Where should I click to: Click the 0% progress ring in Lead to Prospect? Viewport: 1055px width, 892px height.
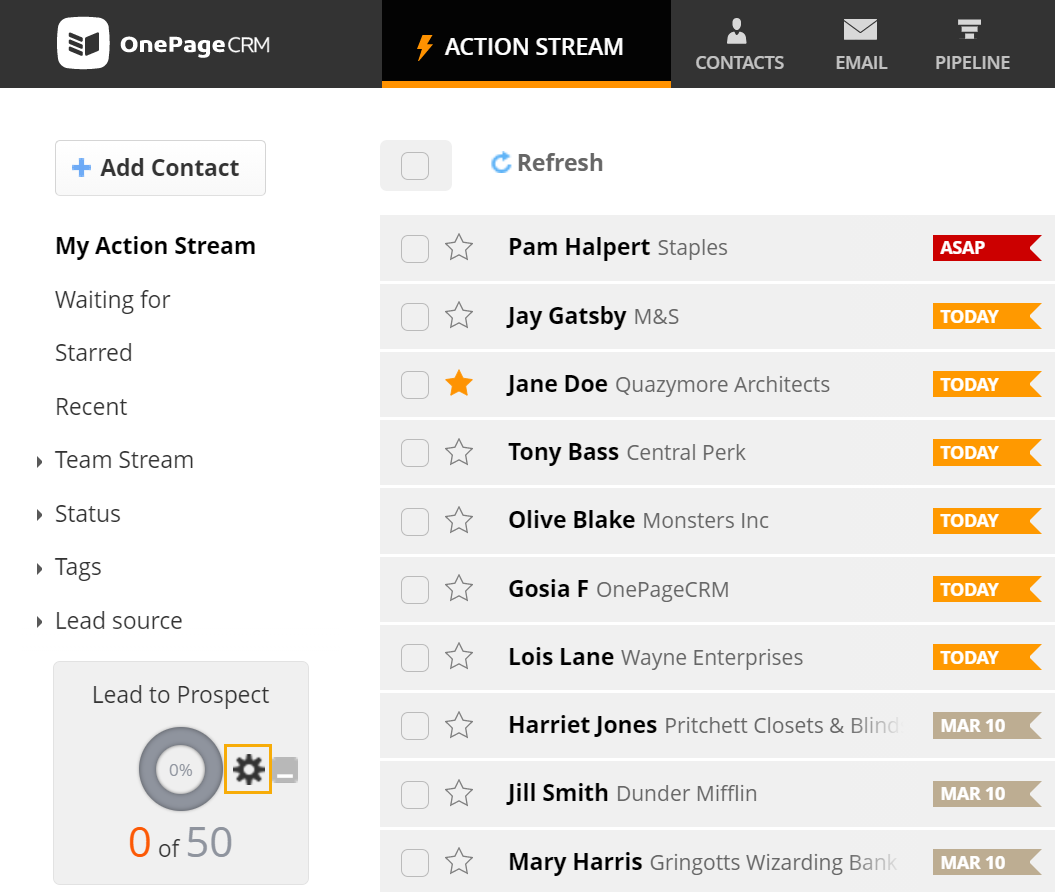180,769
